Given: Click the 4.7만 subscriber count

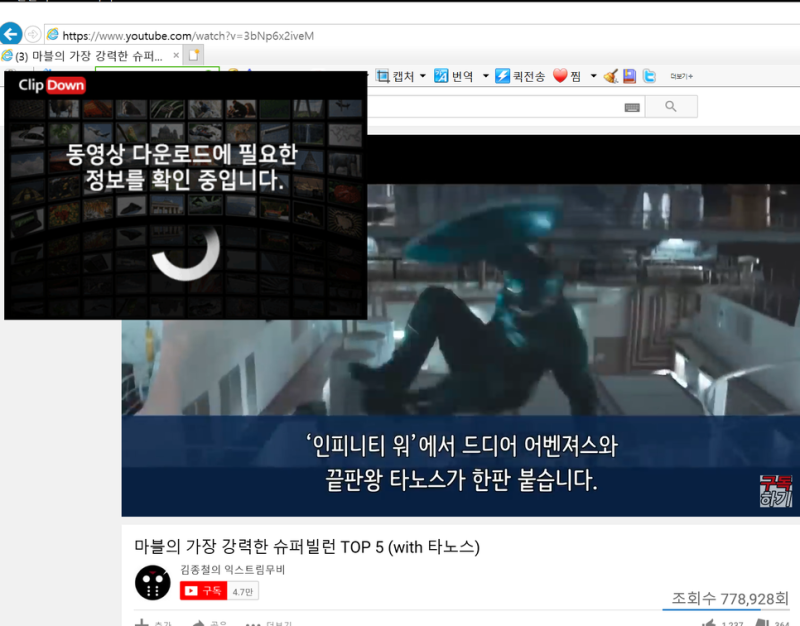Looking at the screenshot, I should (x=243, y=591).
